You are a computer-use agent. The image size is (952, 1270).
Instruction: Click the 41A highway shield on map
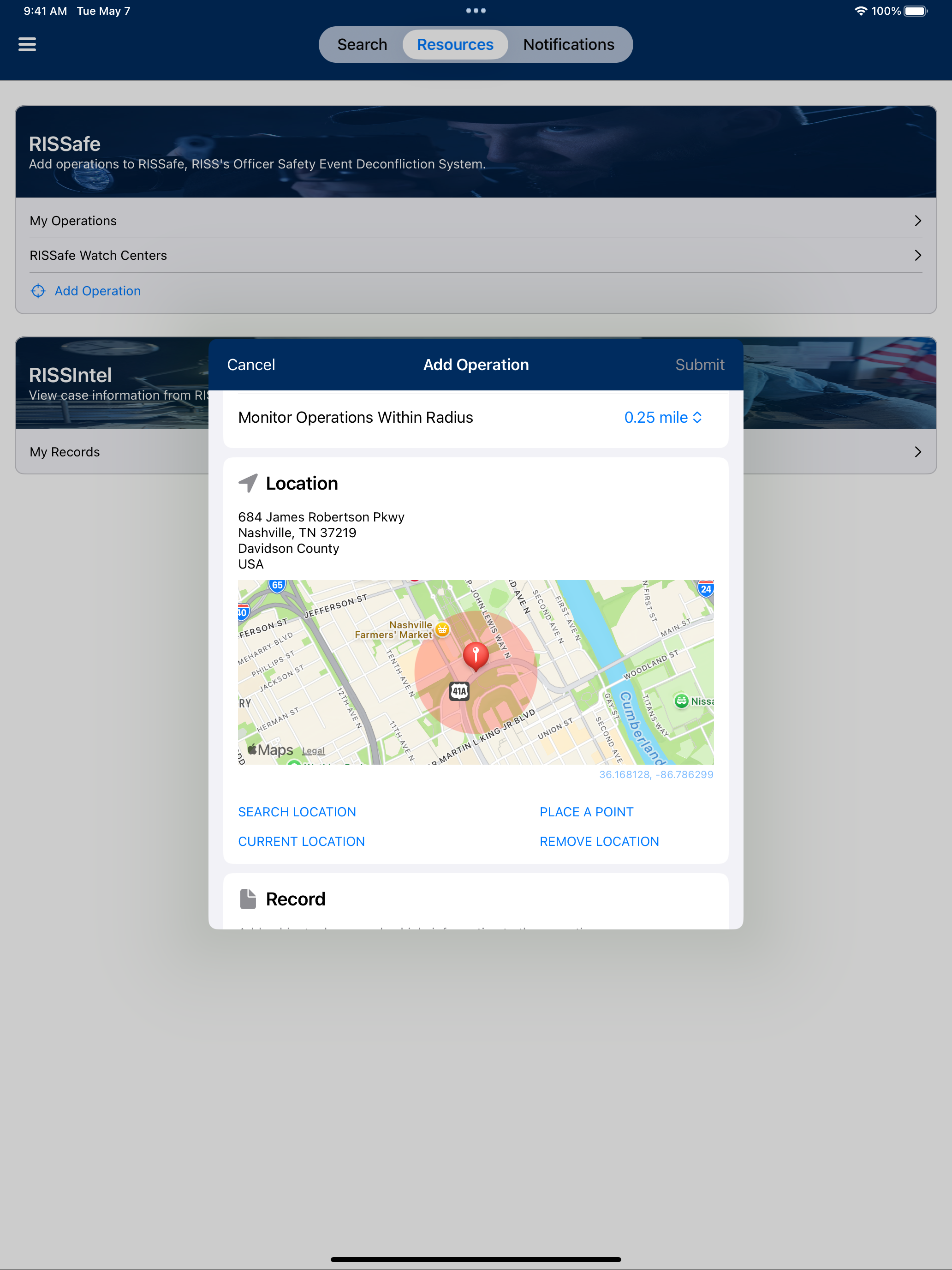459,691
